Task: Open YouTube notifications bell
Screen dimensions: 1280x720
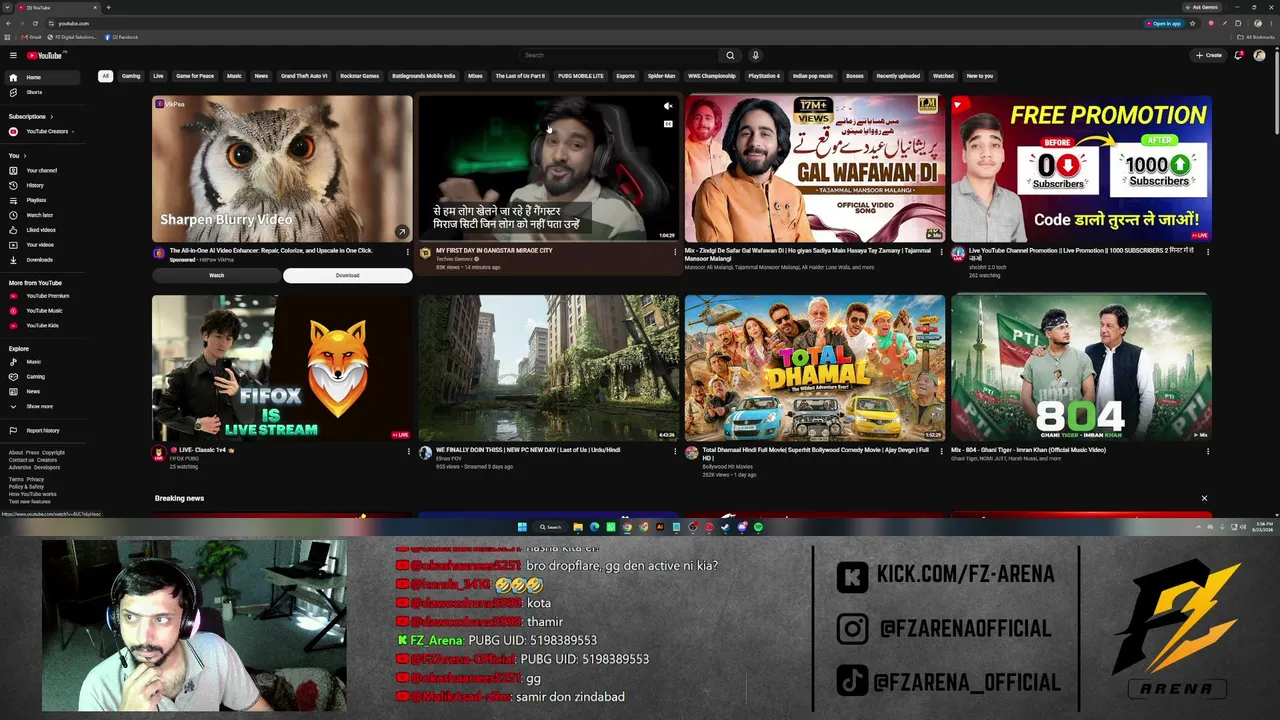Action: [1238, 55]
